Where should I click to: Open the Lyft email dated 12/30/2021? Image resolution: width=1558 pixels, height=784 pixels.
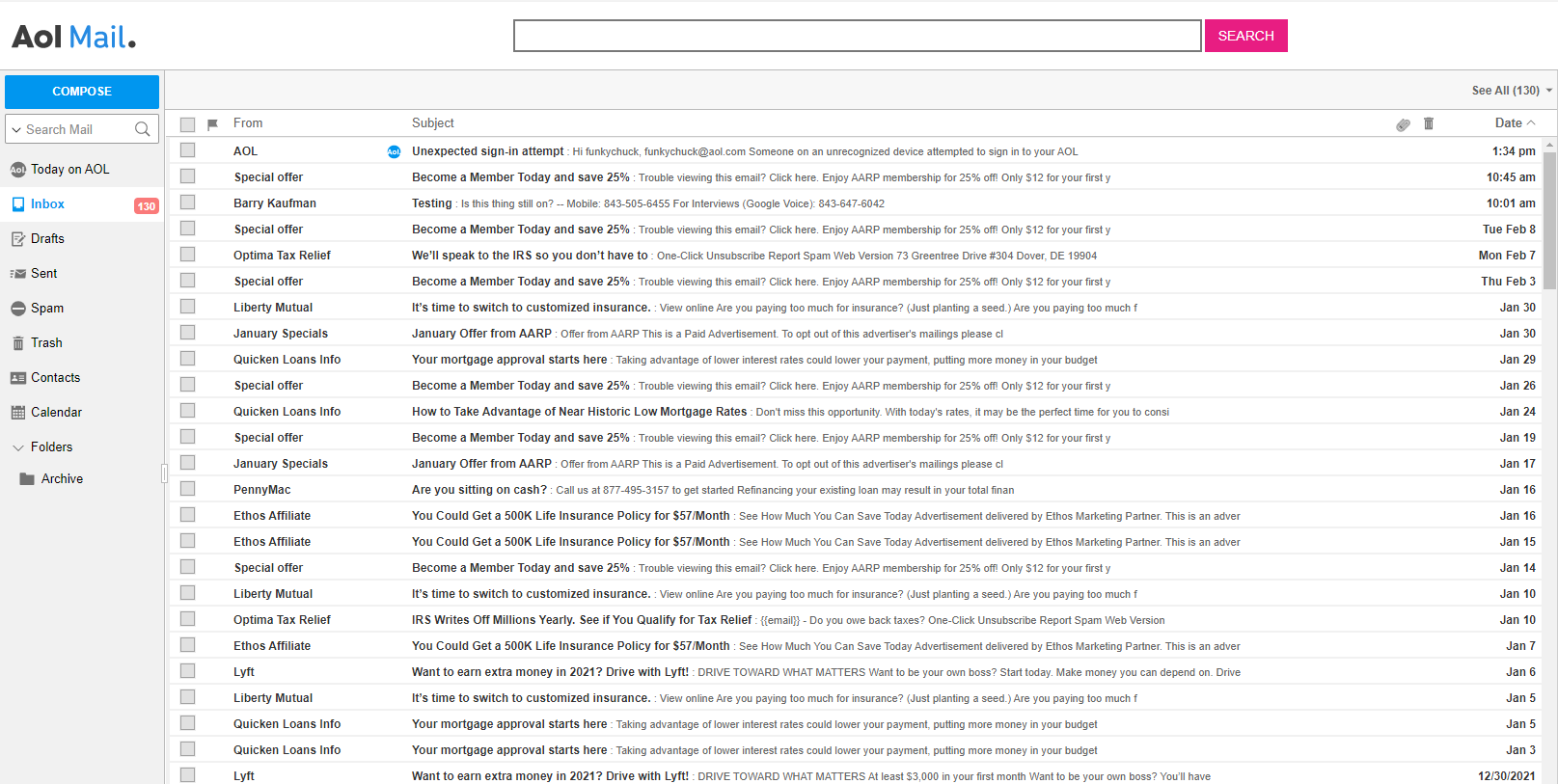pos(857,775)
